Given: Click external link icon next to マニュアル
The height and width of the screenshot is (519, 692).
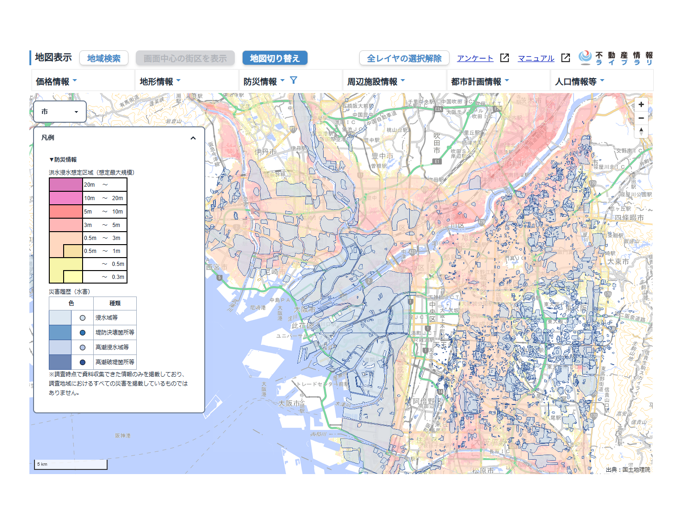Looking at the screenshot, I should (566, 59).
